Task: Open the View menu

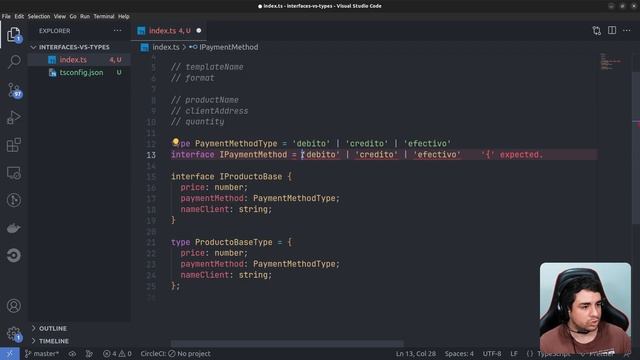Action: tap(60, 16)
